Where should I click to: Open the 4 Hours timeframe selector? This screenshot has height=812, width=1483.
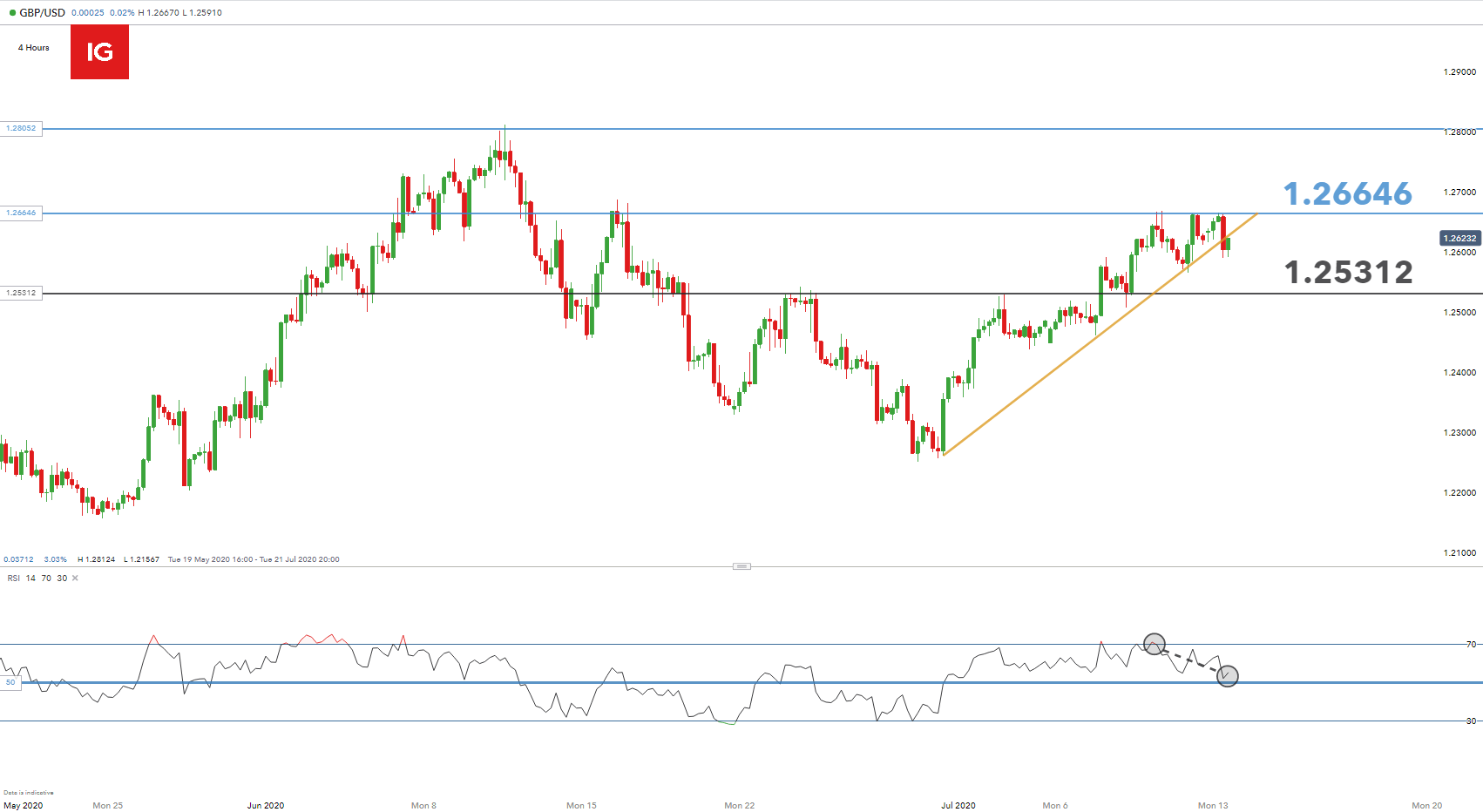coord(34,48)
